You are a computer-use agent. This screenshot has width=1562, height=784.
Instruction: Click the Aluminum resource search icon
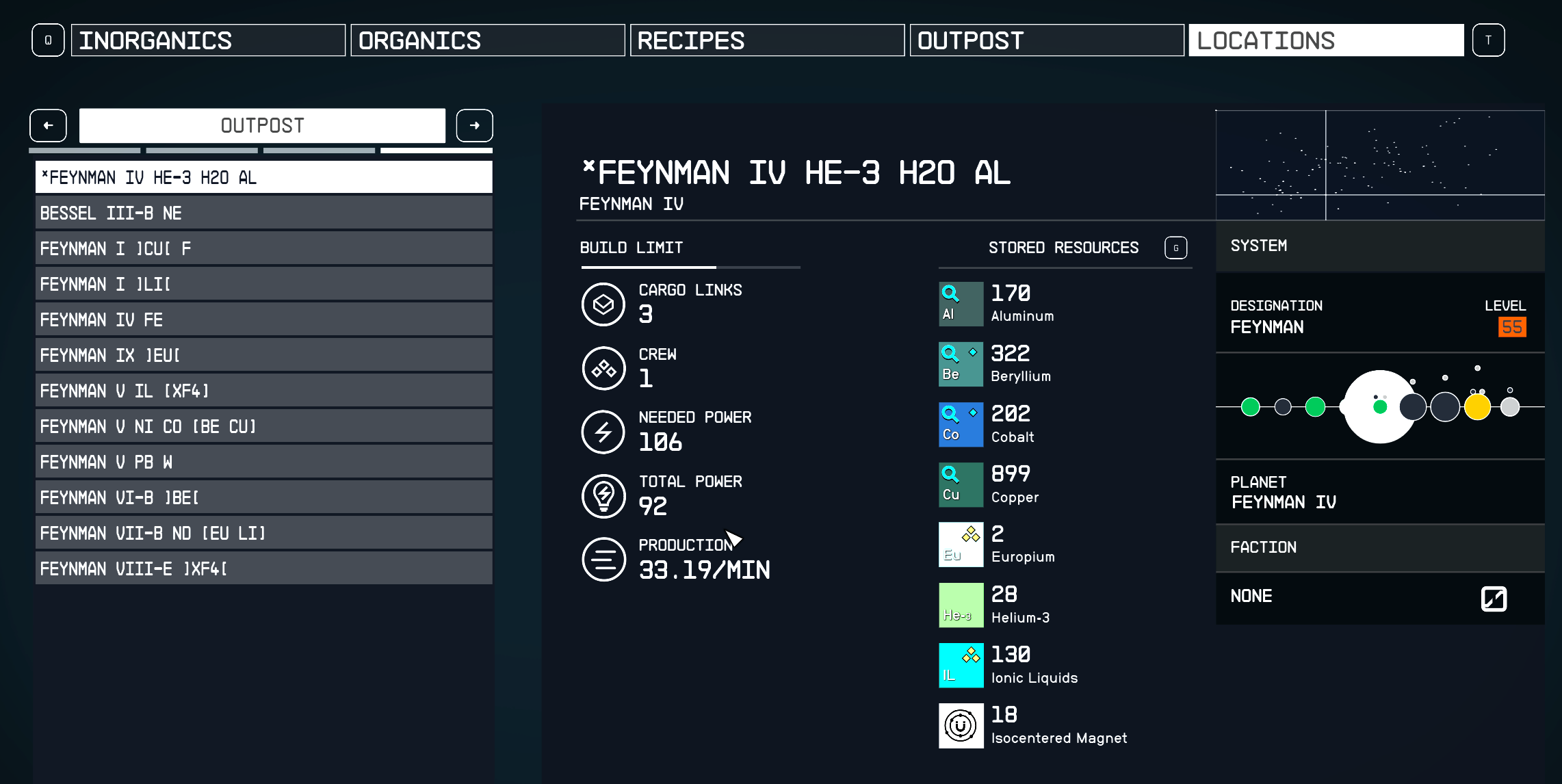pos(950,294)
